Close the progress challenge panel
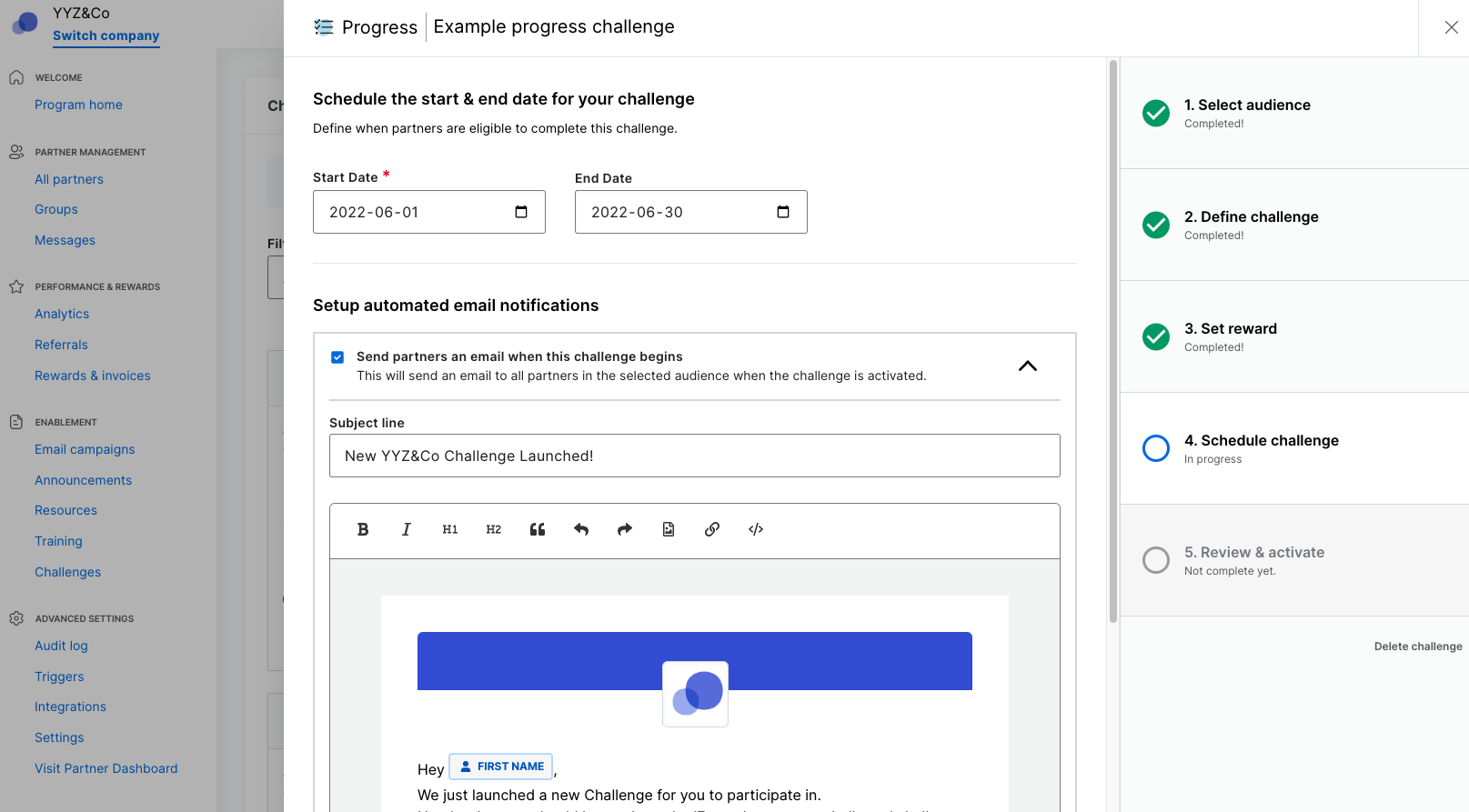1469x812 pixels. click(x=1452, y=27)
